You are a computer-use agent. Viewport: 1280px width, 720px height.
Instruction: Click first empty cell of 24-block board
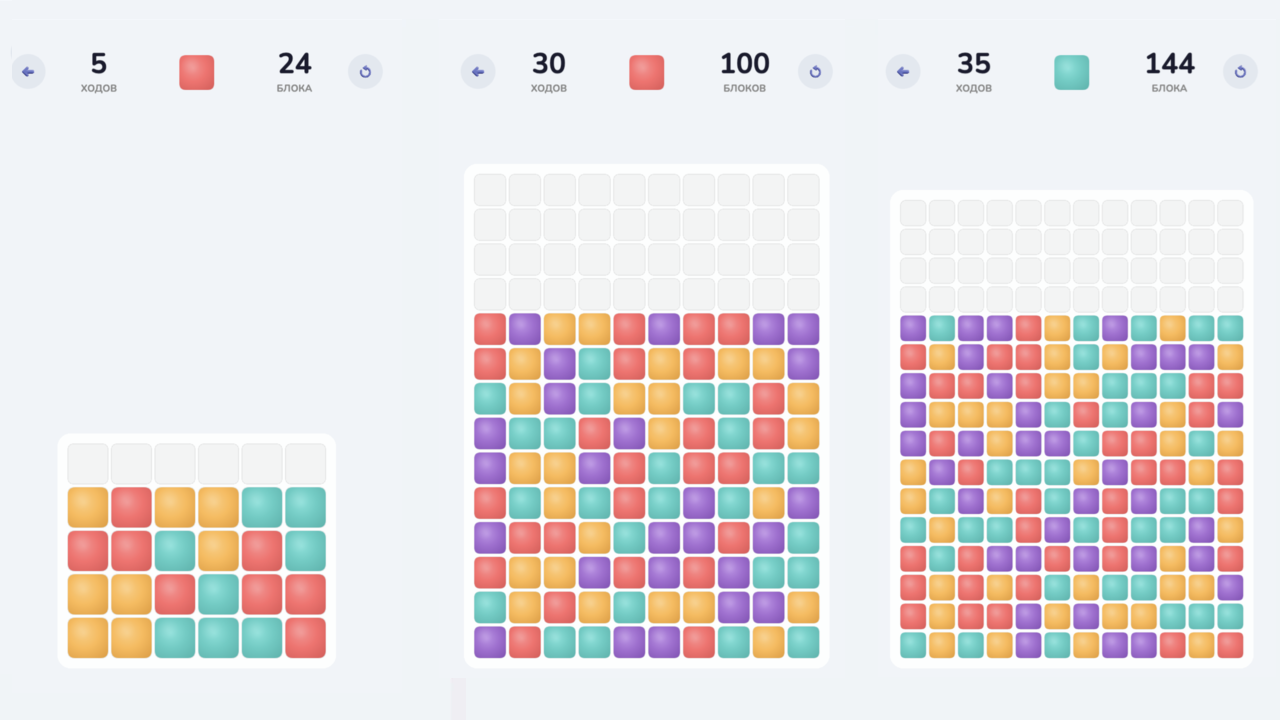88,464
